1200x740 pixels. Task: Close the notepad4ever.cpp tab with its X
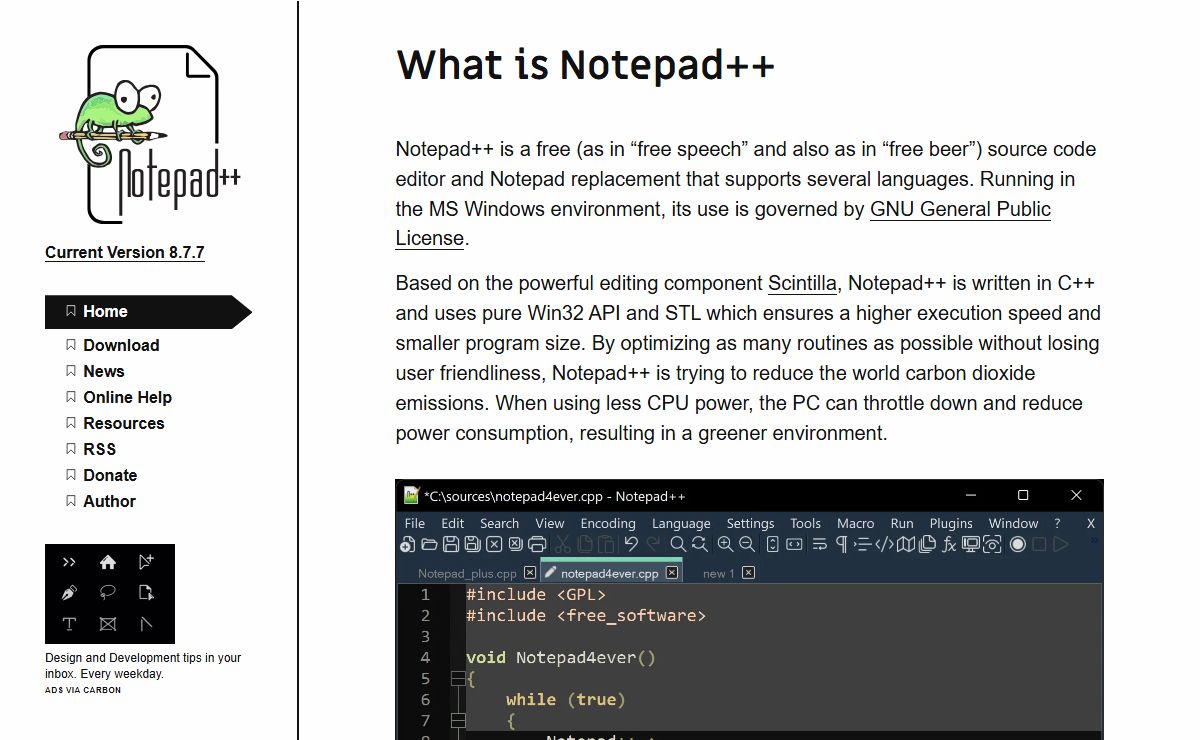pyautogui.click(x=672, y=573)
